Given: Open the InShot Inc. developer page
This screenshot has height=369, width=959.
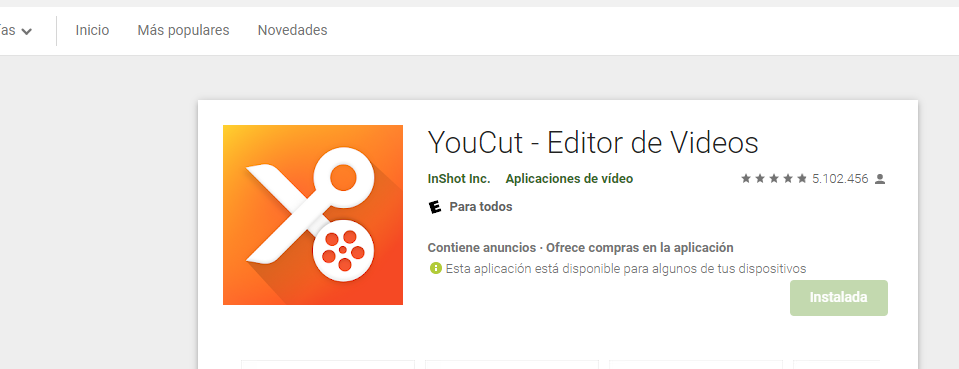Looking at the screenshot, I should point(459,179).
